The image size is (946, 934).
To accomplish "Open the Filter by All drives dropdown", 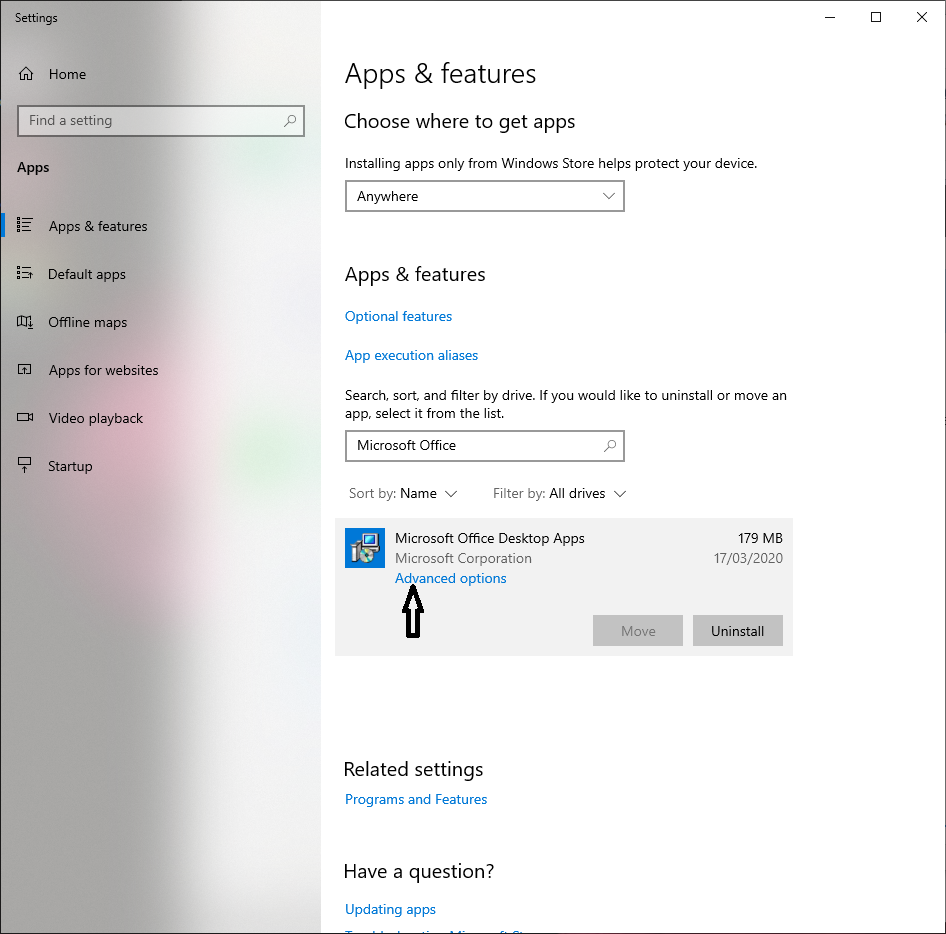I will click(x=559, y=494).
